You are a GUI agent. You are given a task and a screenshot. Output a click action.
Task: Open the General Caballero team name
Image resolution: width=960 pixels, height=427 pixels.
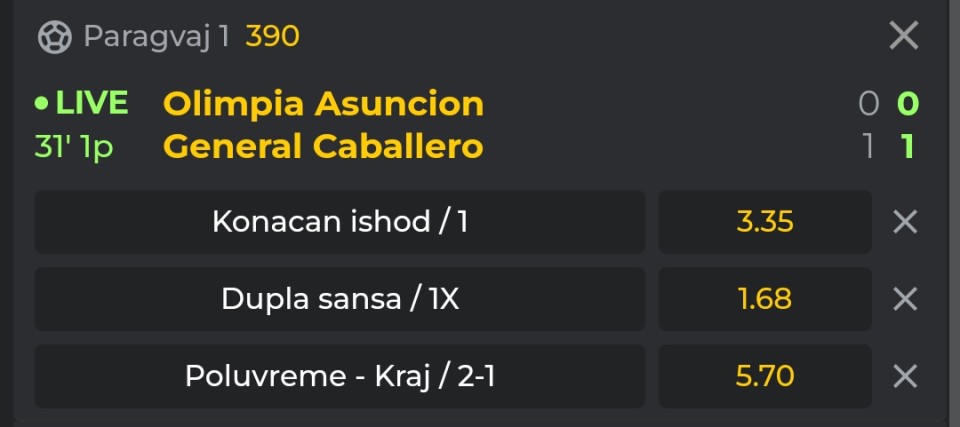tap(323, 147)
